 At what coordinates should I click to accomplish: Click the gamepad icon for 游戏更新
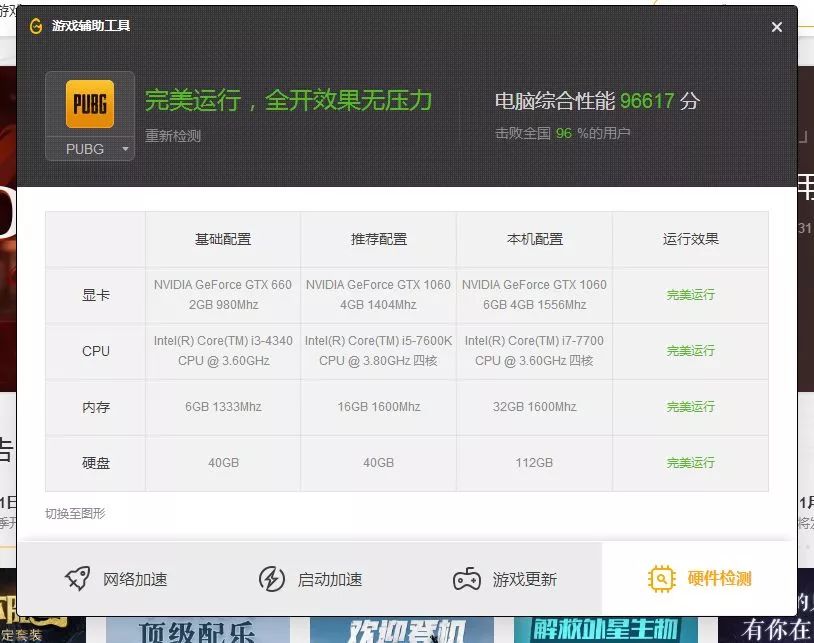(467, 579)
